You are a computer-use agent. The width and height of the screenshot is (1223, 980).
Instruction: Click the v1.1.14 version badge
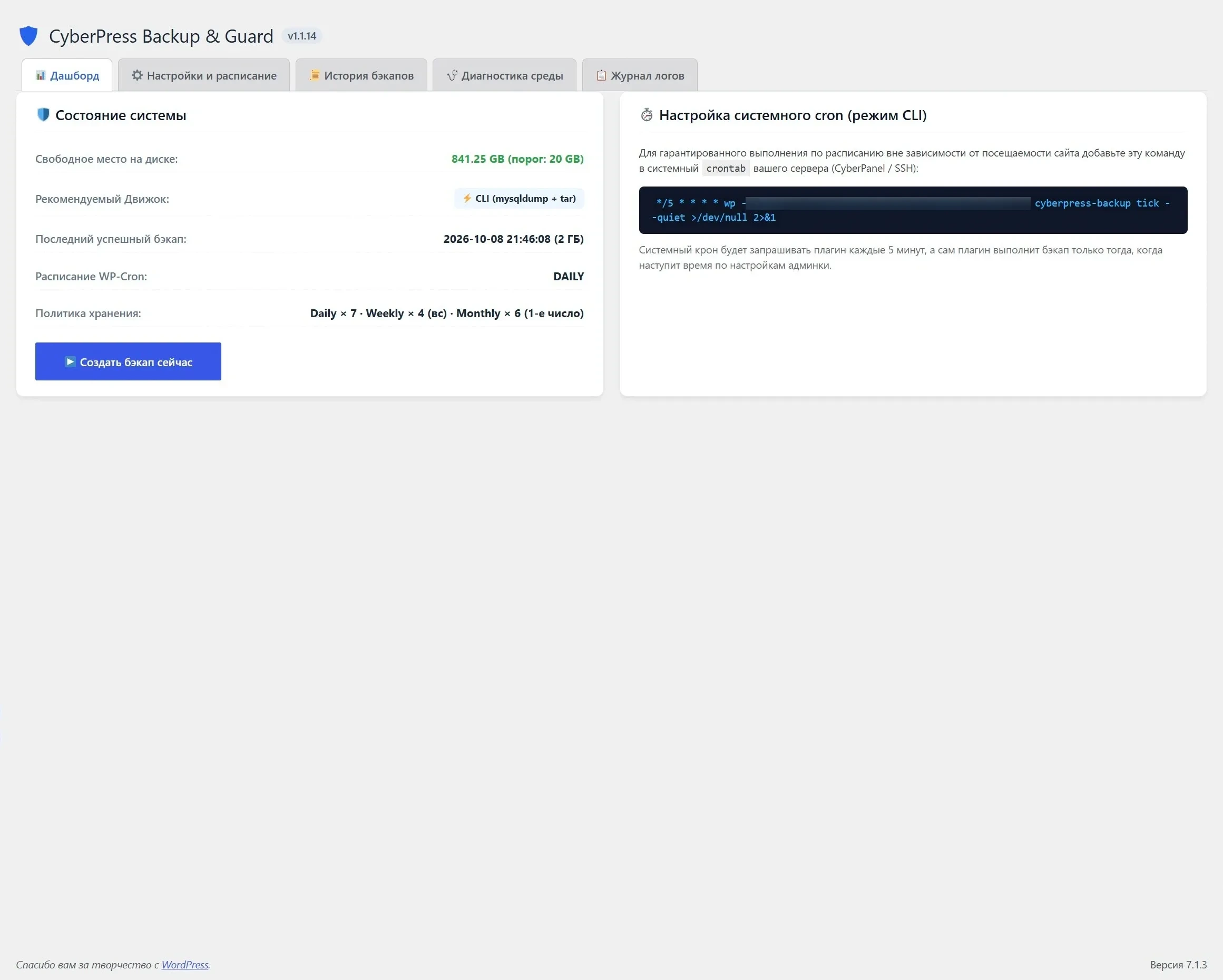pyautogui.click(x=302, y=36)
